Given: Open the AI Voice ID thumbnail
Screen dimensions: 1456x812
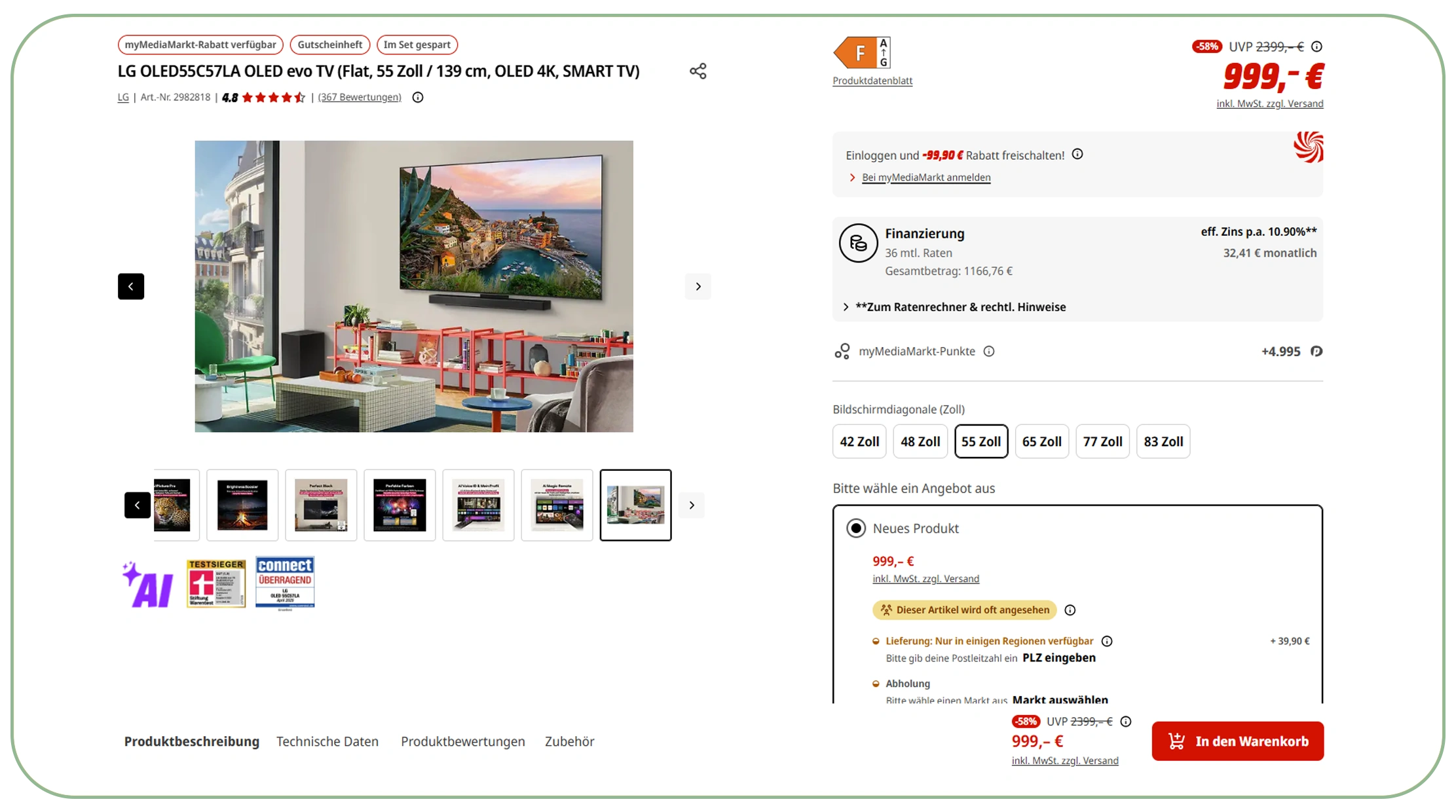Looking at the screenshot, I should click(x=478, y=505).
